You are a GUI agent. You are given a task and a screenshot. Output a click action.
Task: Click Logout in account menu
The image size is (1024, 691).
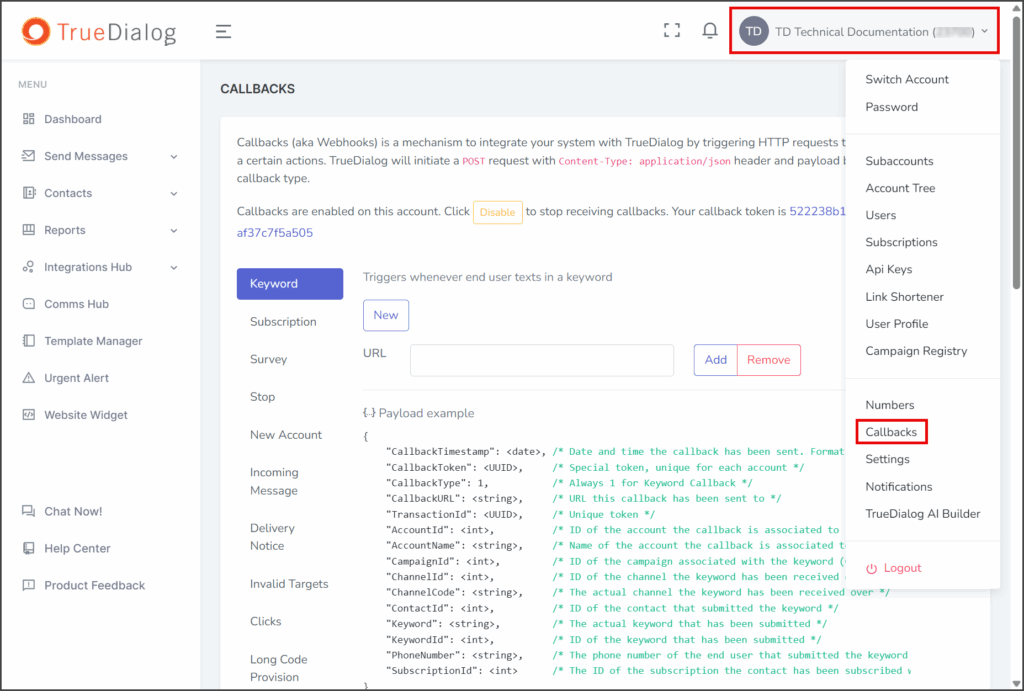point(902,568)
